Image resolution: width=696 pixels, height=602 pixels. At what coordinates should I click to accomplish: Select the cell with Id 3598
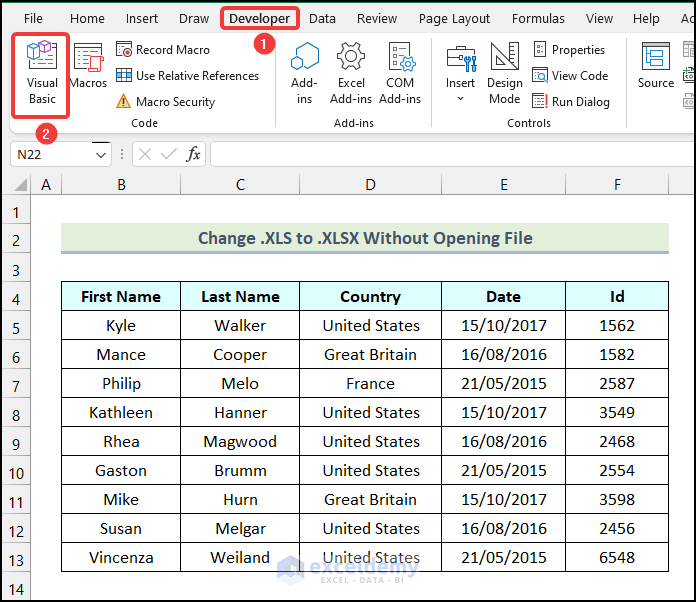pos(617,499)
